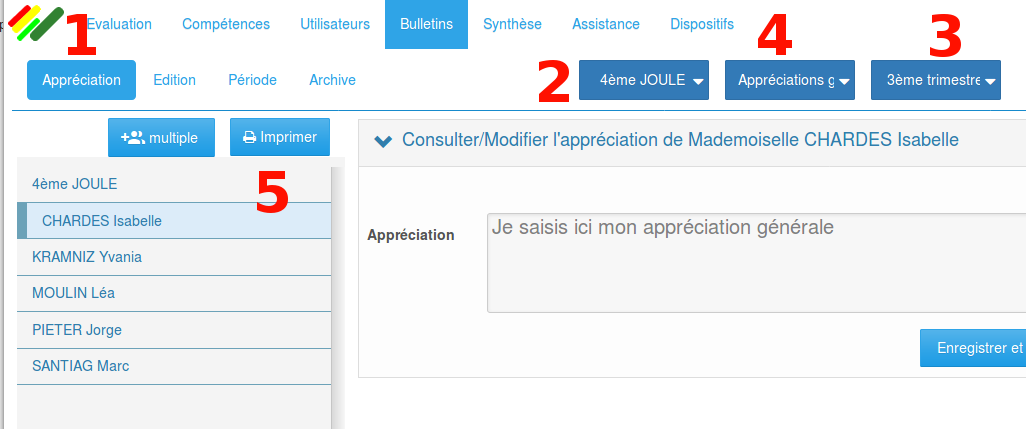The width and height of the screenshot is (1026, 429).
Task: Open the Synthèse menu tab
Action: [x=512, y=24]
